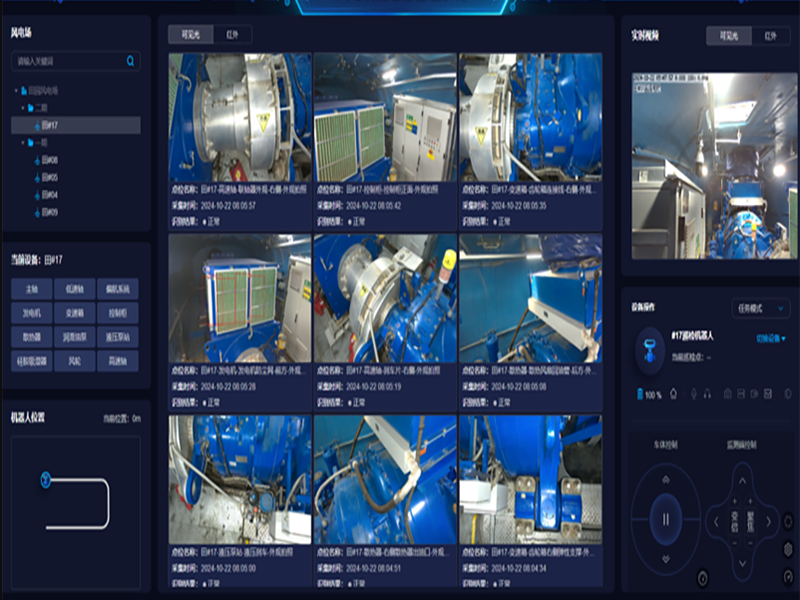
Task: Click the home icon in device operation bar
Action: click(x=673, y=394)
